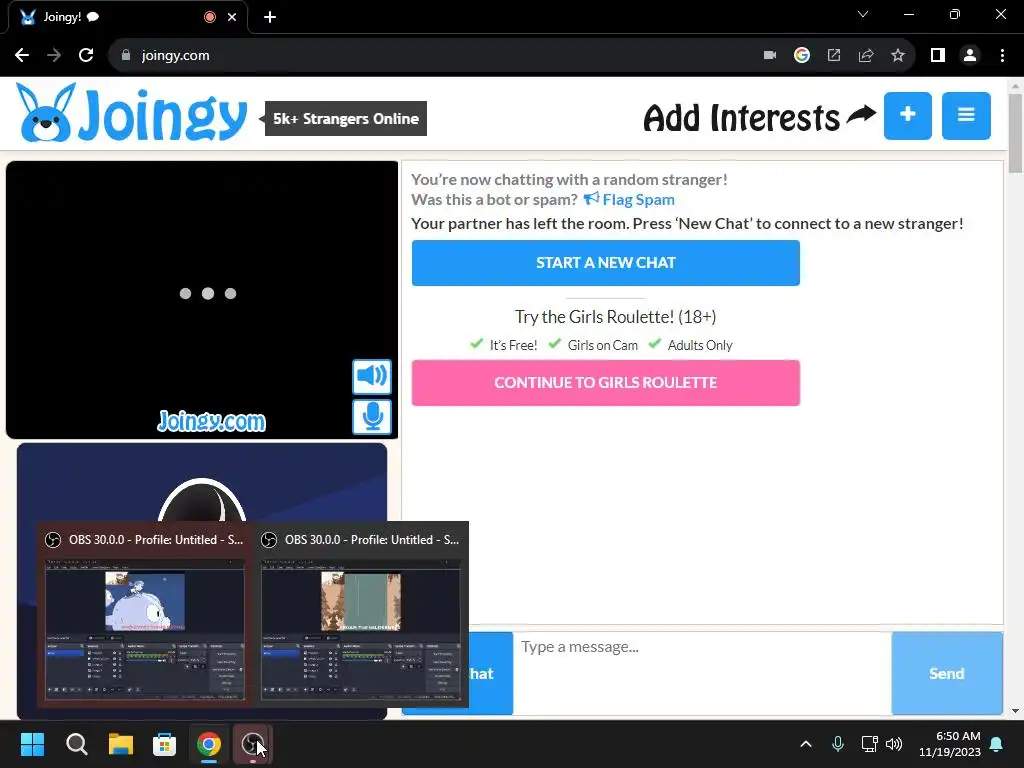Image resolution: width=1024 pixels, height=768 pixels.
Task: Open the Joingy logo homepage
Action: pyautogui.click(x=131, y=114)
